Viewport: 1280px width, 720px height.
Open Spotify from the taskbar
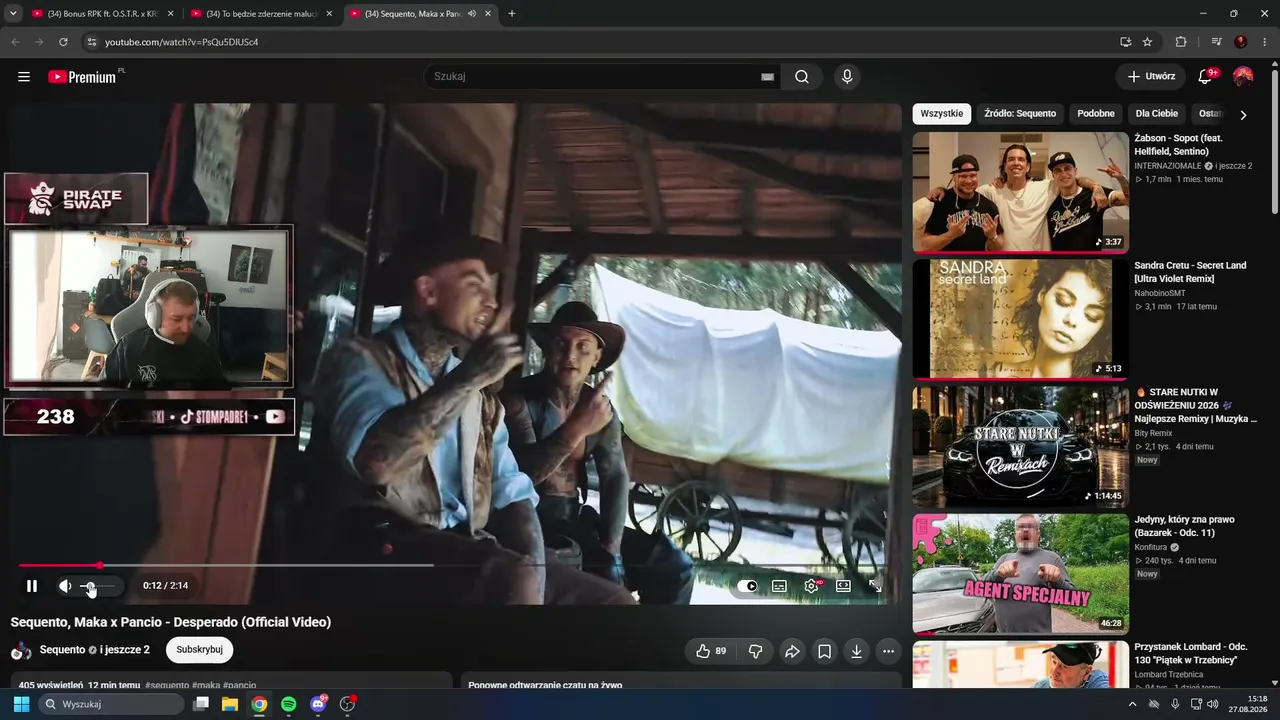tap(289, 704)
